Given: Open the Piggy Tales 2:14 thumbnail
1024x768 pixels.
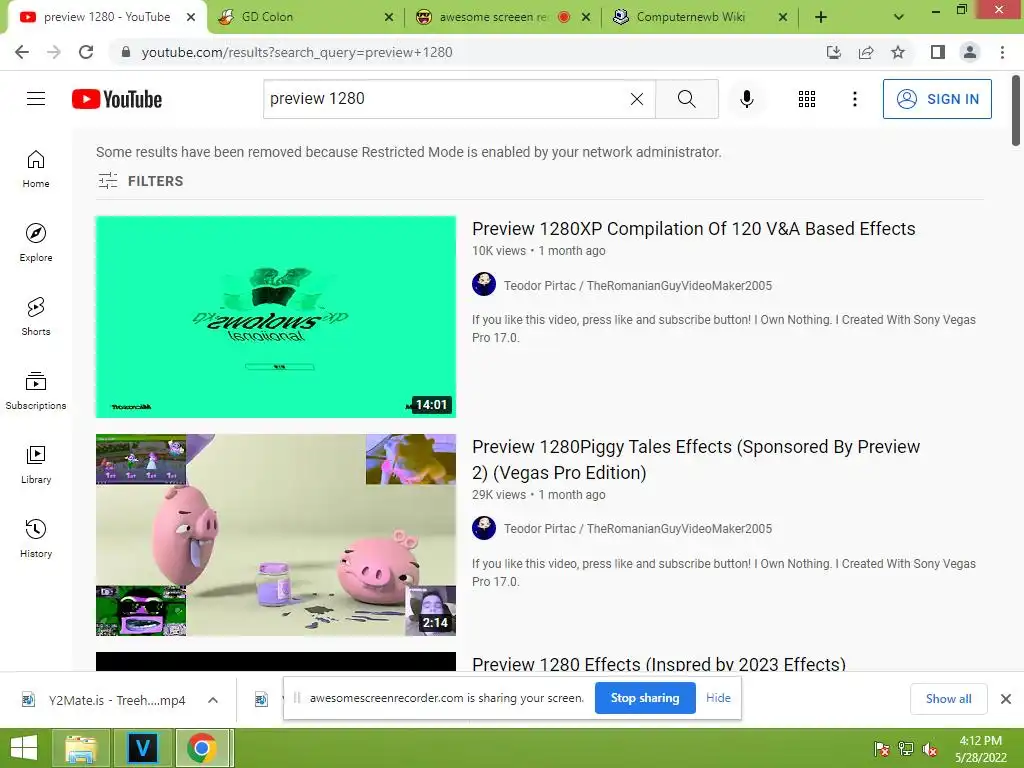Looking at the screenshot, I should pos(276,535).
